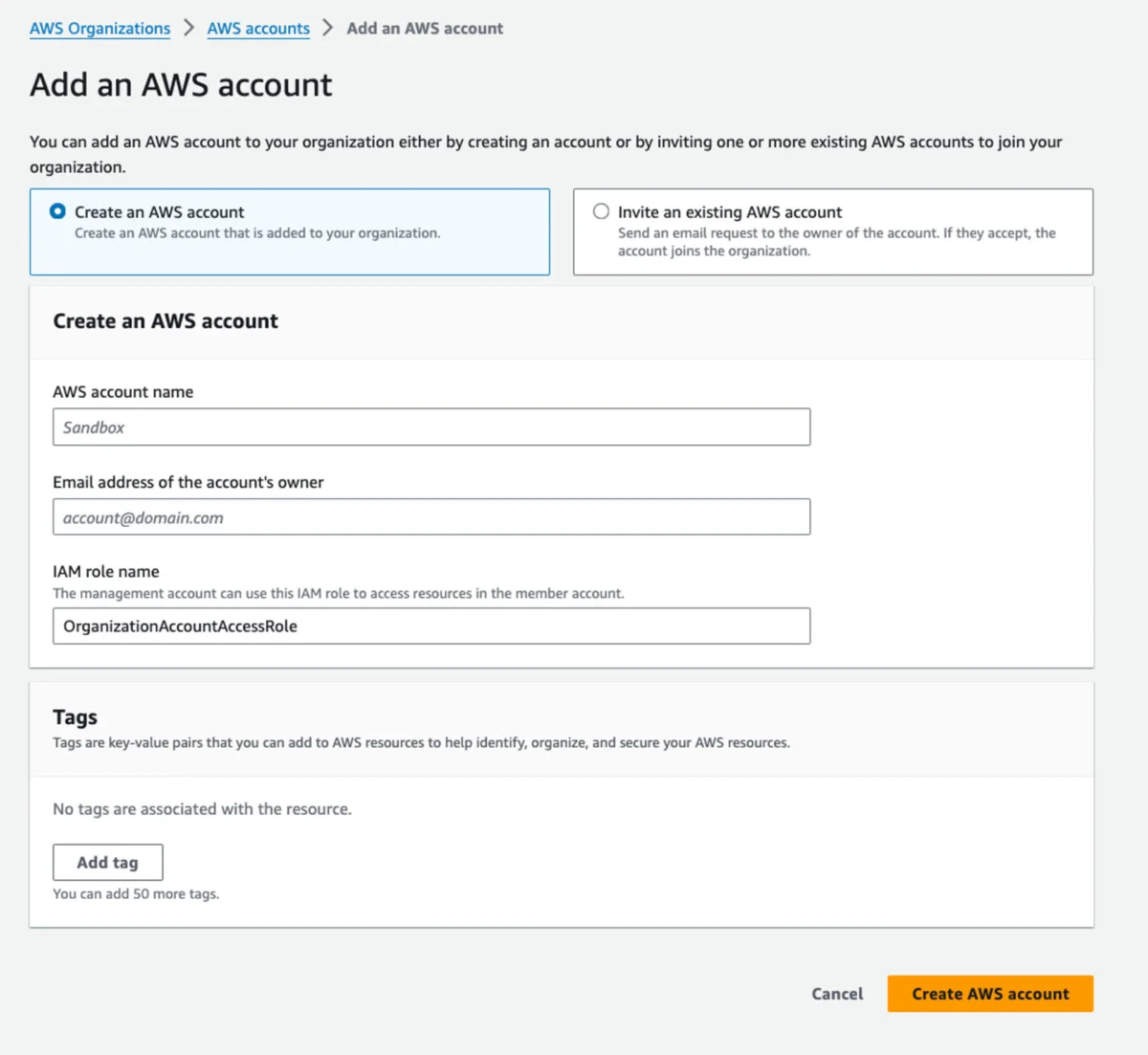Click the Create an AWS account panel
This screenshot has width=1148, height=1055.
pyautogui.click(x=289, y=231)
